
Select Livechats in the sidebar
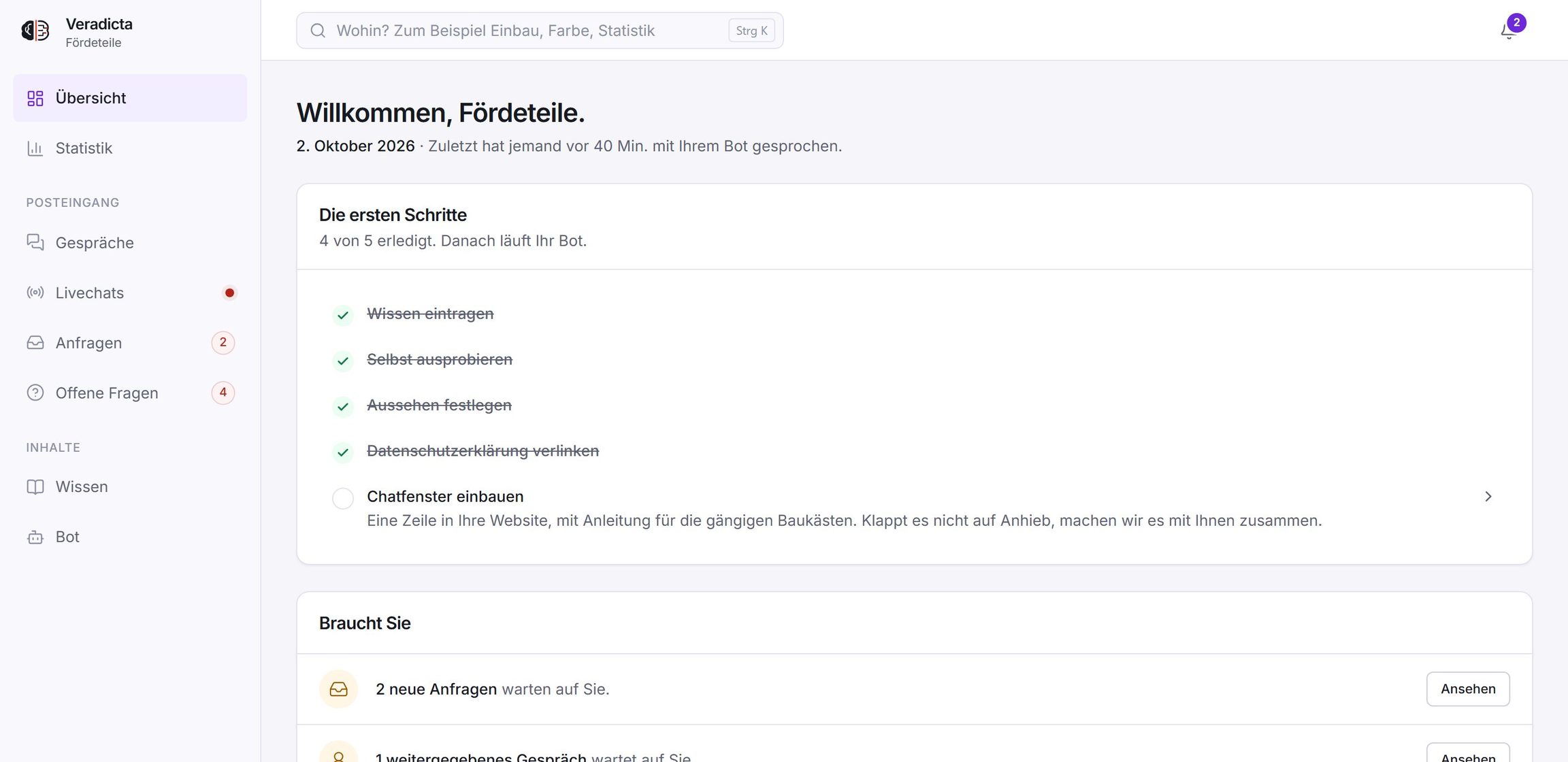pos(130,293)
